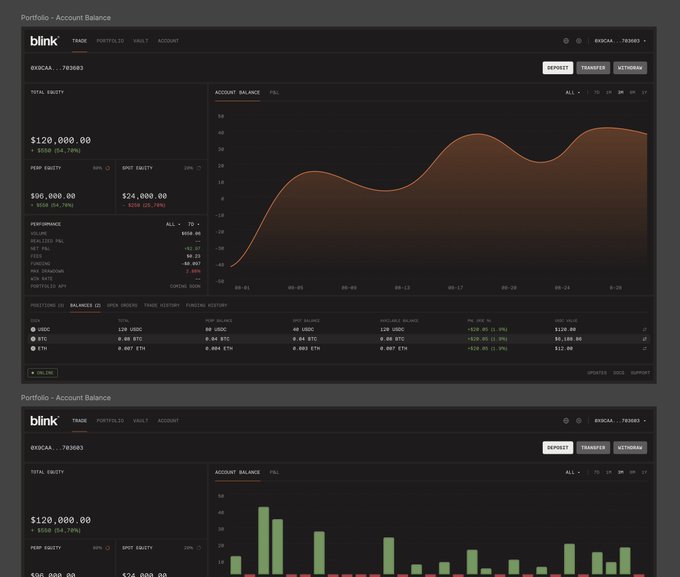Click the $24,000.00 Spot Equity value in upper panel

pos(144,196)
